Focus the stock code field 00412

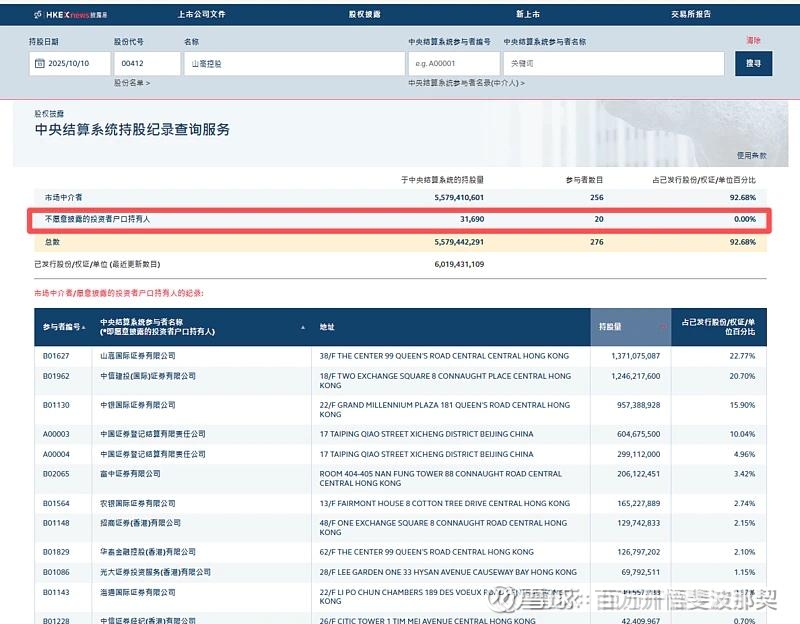(x=147, y=63)
